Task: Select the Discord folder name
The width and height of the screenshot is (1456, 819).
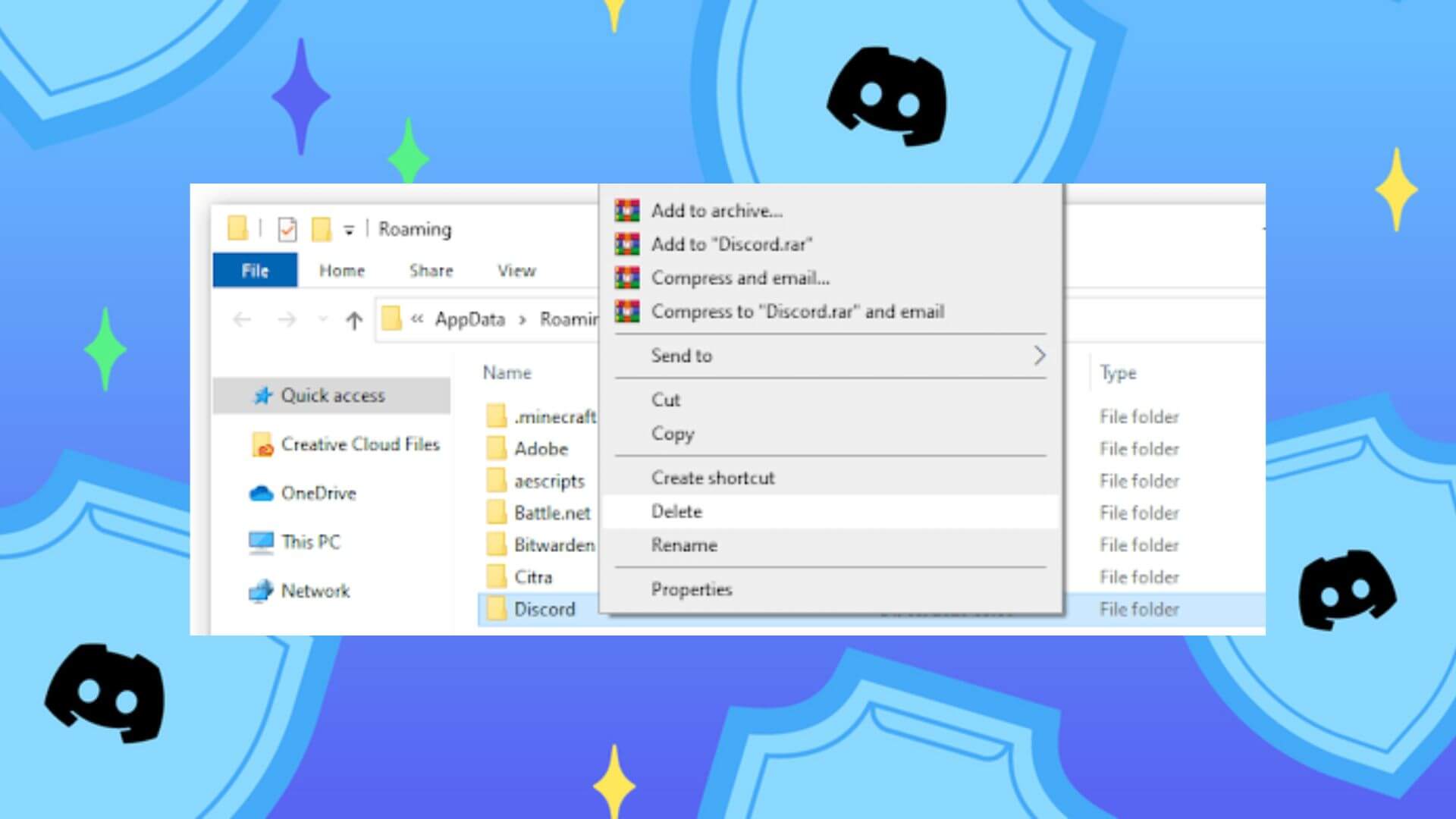Action: (544, 609)
